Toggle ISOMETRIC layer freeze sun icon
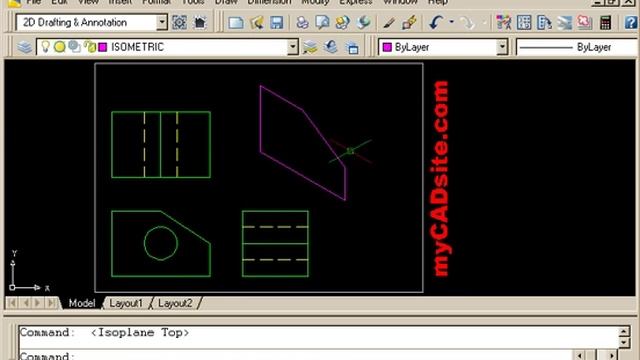The image size is (640, 360). click(x=60, y=47)
